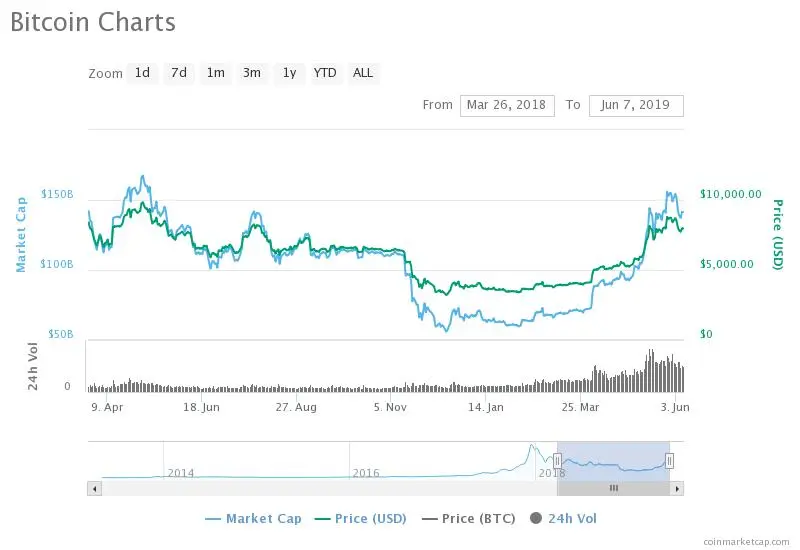Click the To date field
The image size is (800, 550).
[636, 105]
